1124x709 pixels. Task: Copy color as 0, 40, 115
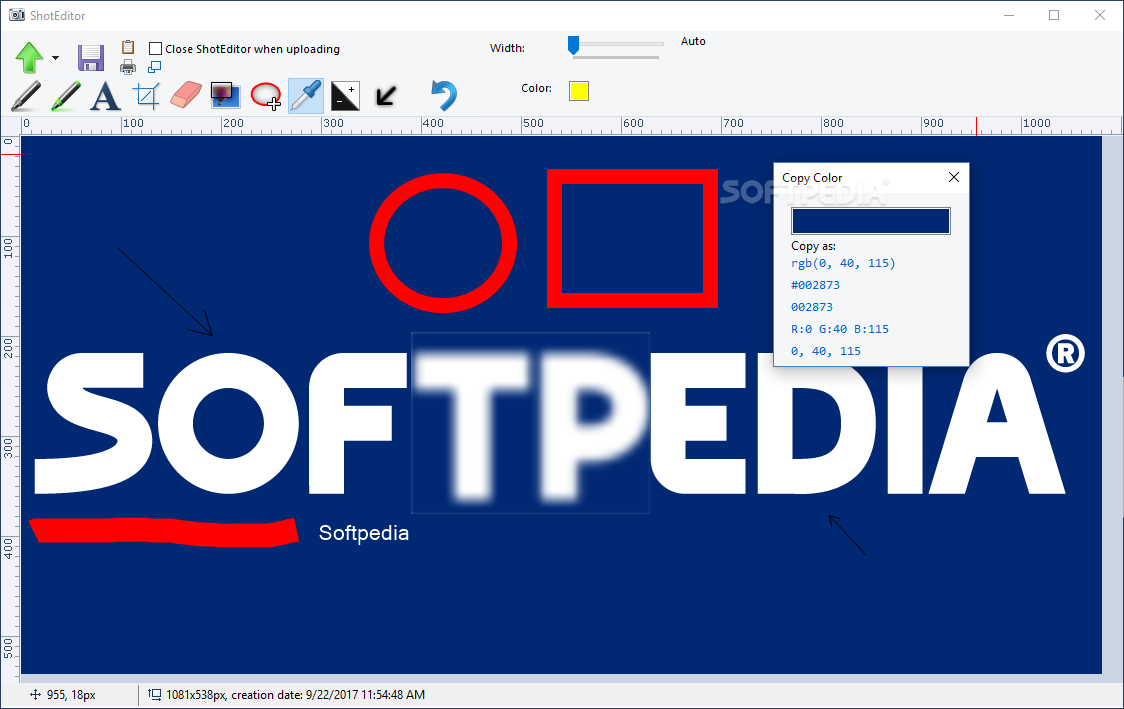[x=826, y=351]
